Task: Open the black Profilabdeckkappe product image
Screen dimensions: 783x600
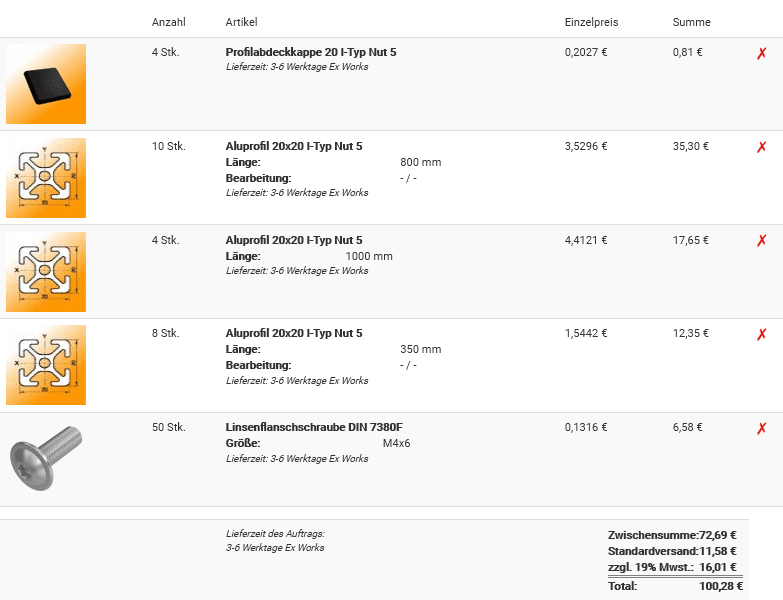Action: pyautogui.click(x=46, y=84)
